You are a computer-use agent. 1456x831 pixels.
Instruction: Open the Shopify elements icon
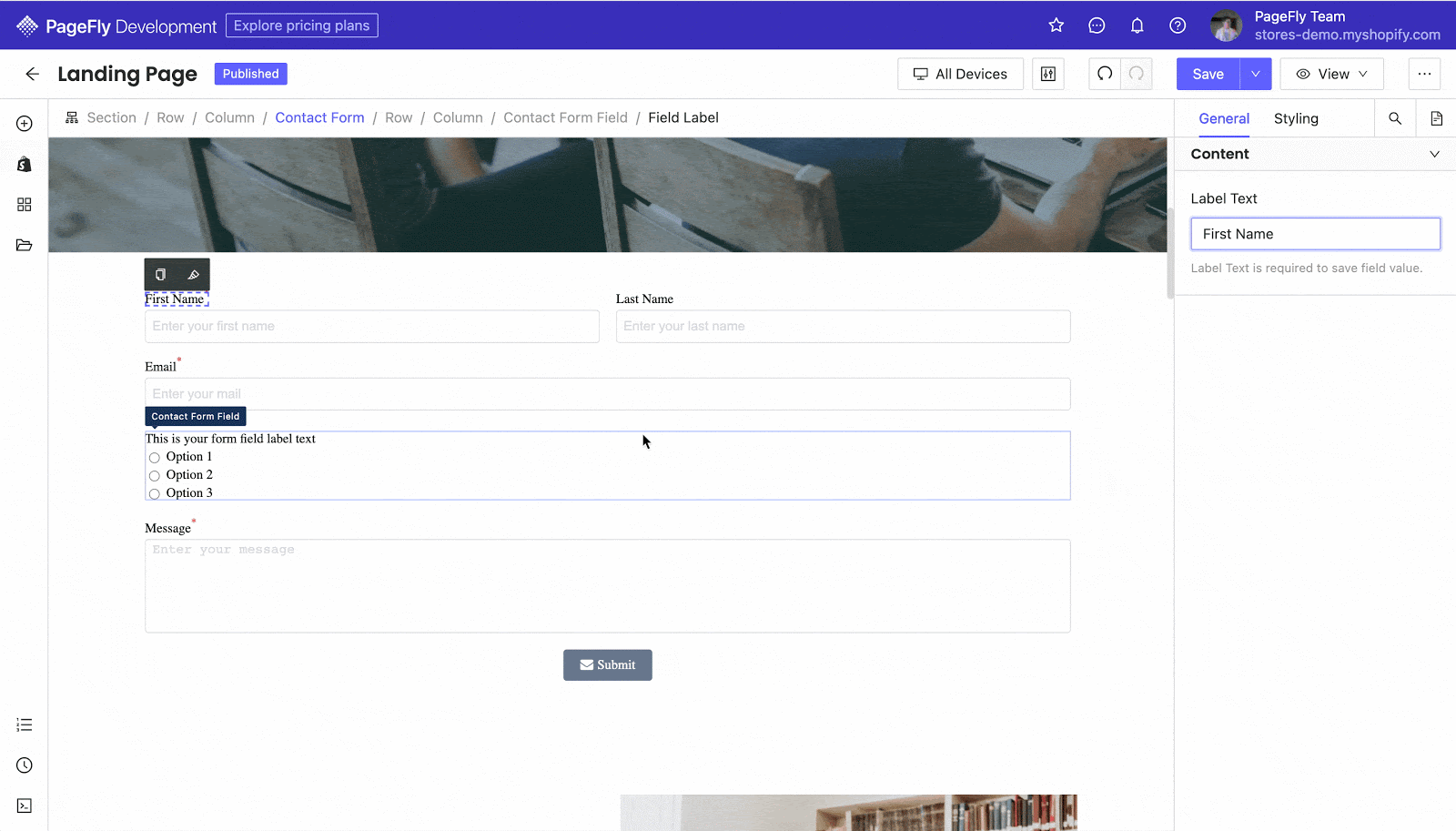(x=25, y=164)
